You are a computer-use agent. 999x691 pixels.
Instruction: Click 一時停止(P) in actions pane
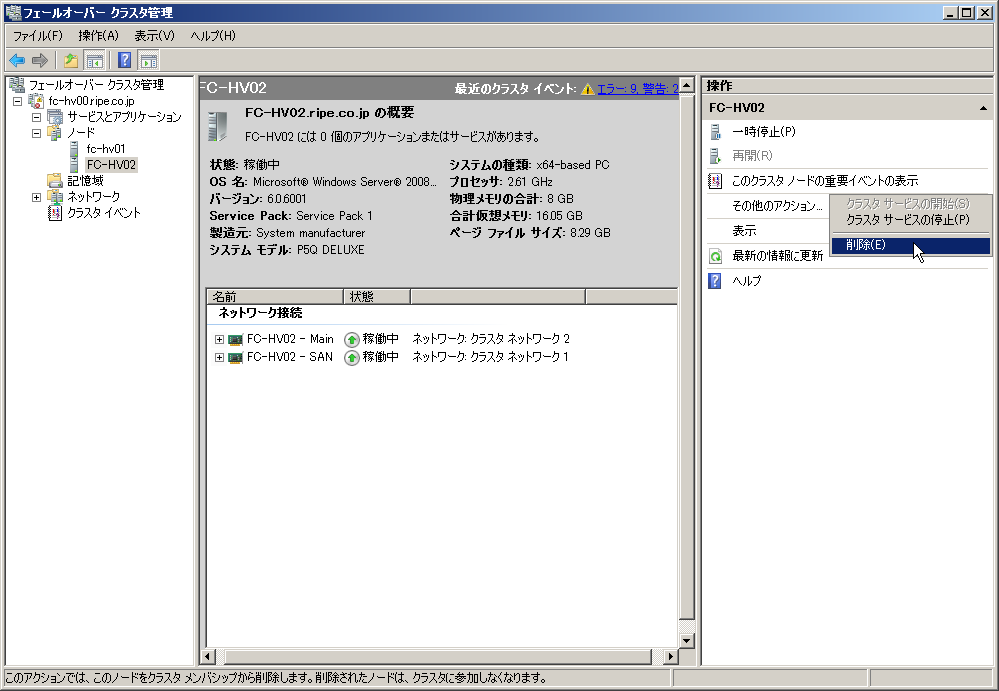click(764, 132)
